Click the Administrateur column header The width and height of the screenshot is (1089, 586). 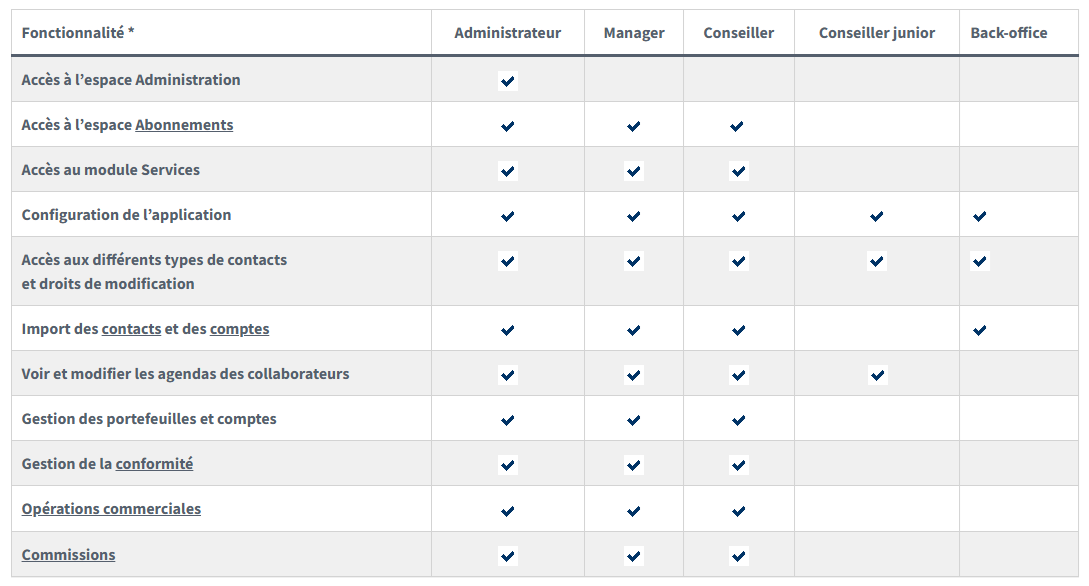[508, 33]
